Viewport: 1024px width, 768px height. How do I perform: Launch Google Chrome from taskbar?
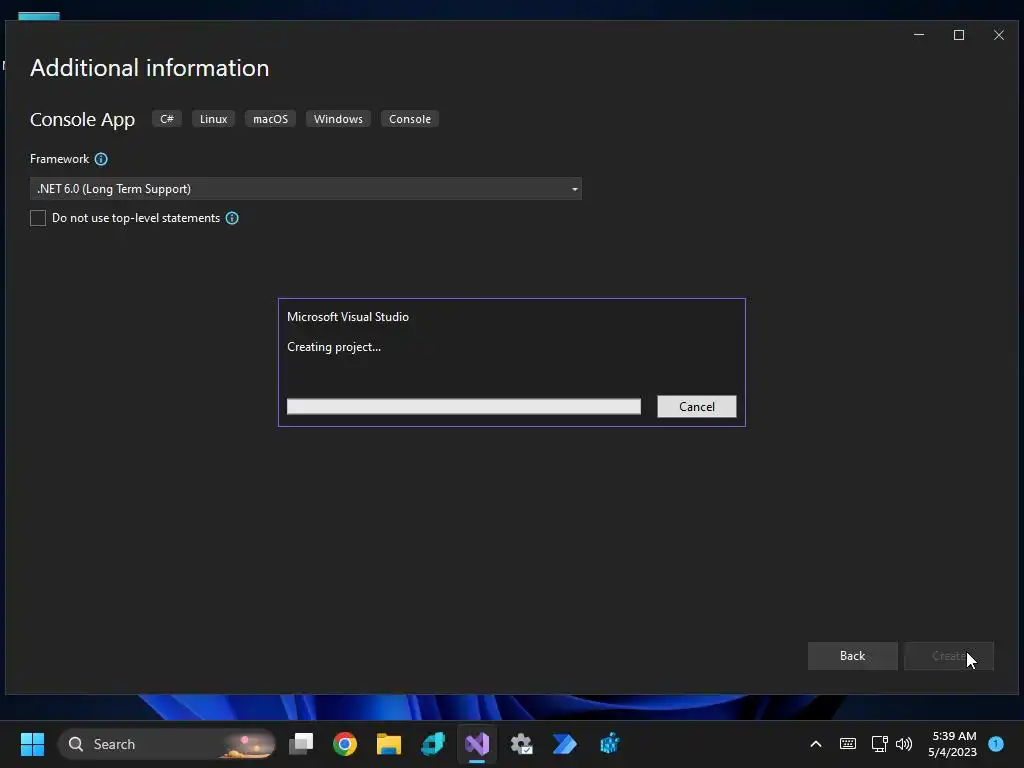point(345,744)
